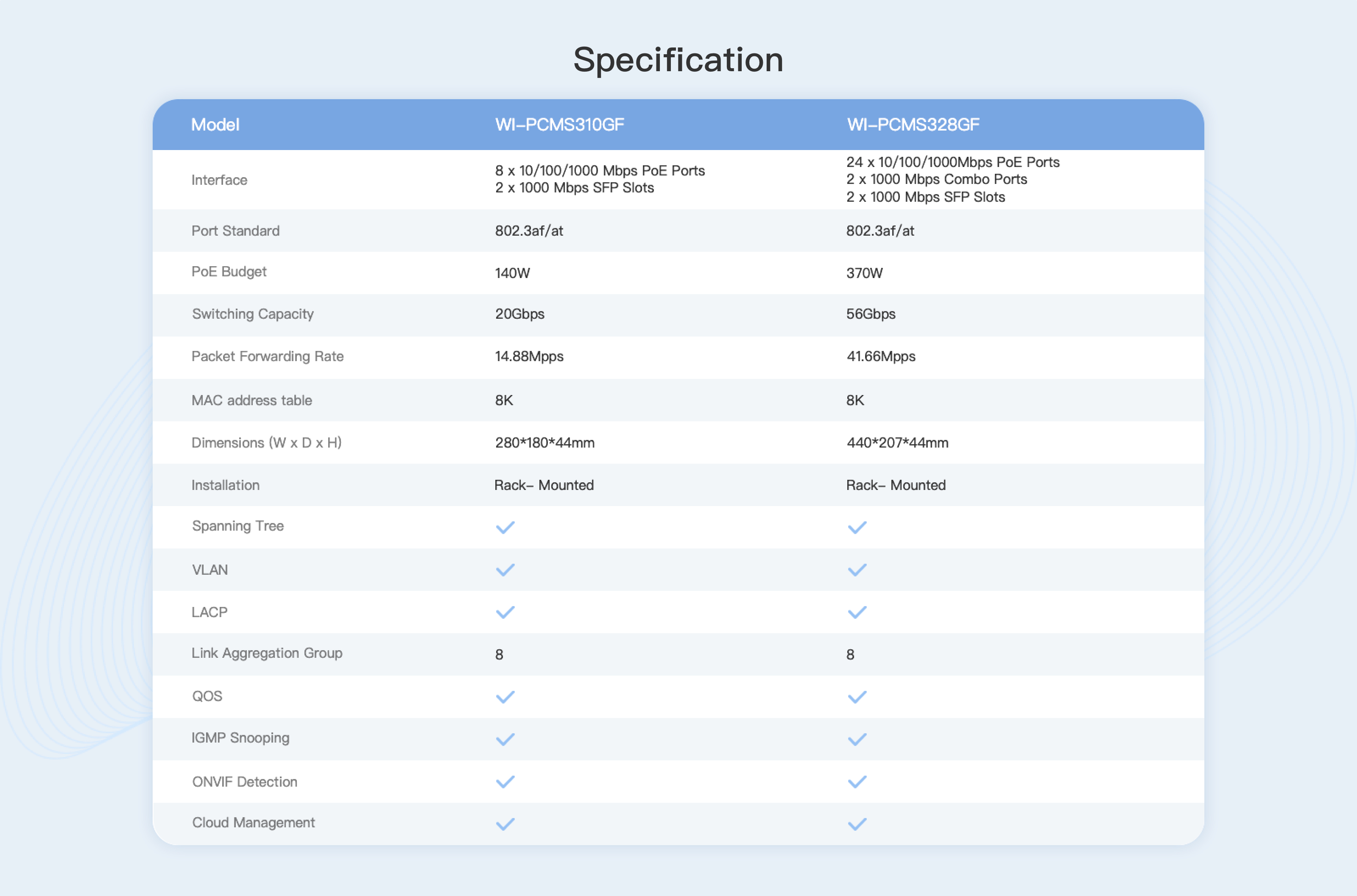Click the Switching Capacity row label
Screen dimensions: 1357x896
pyautogui.click(x=253, y=314)
